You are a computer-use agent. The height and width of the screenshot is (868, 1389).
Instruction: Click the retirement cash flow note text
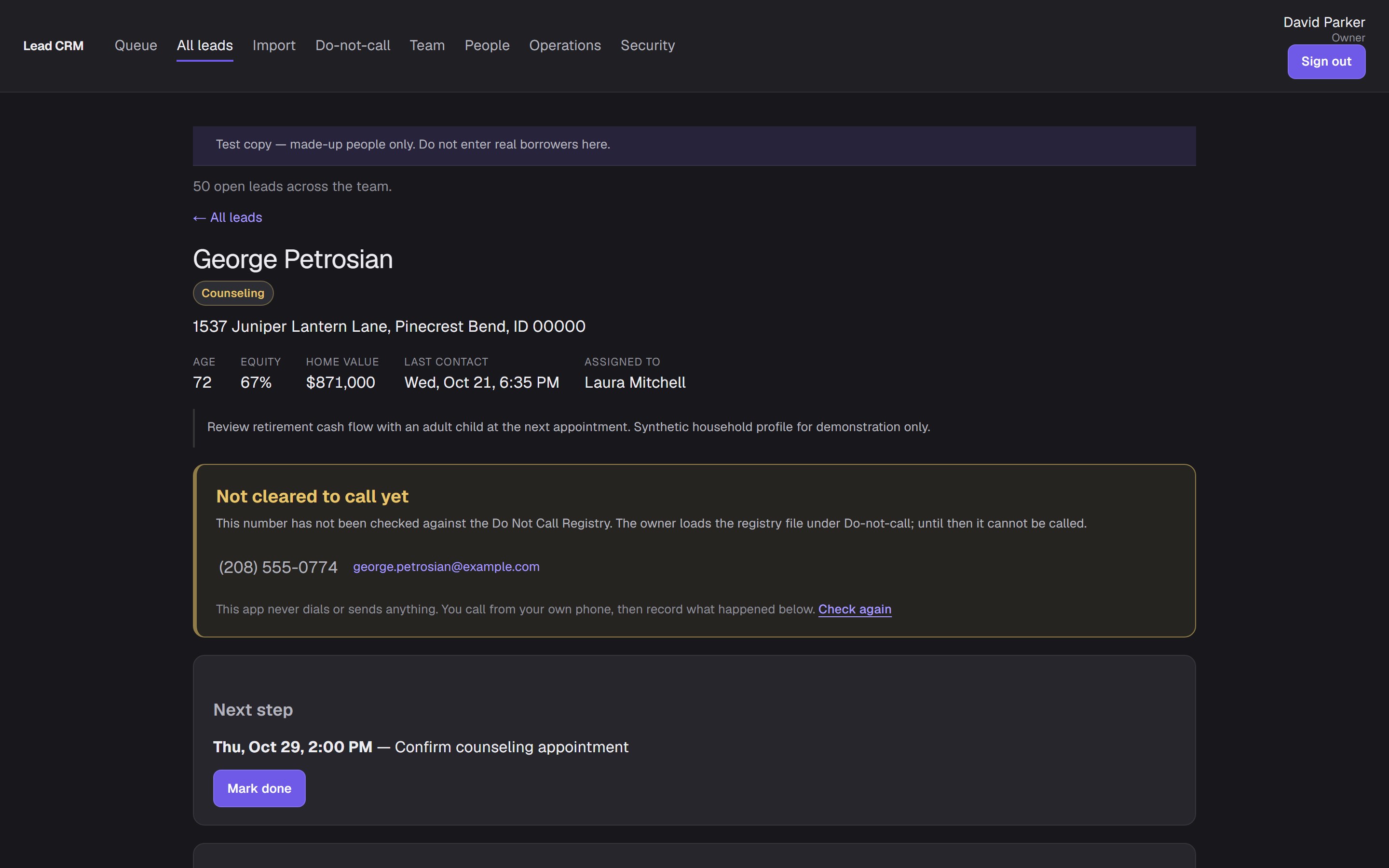pyautogui.click(x=568, y=427)
